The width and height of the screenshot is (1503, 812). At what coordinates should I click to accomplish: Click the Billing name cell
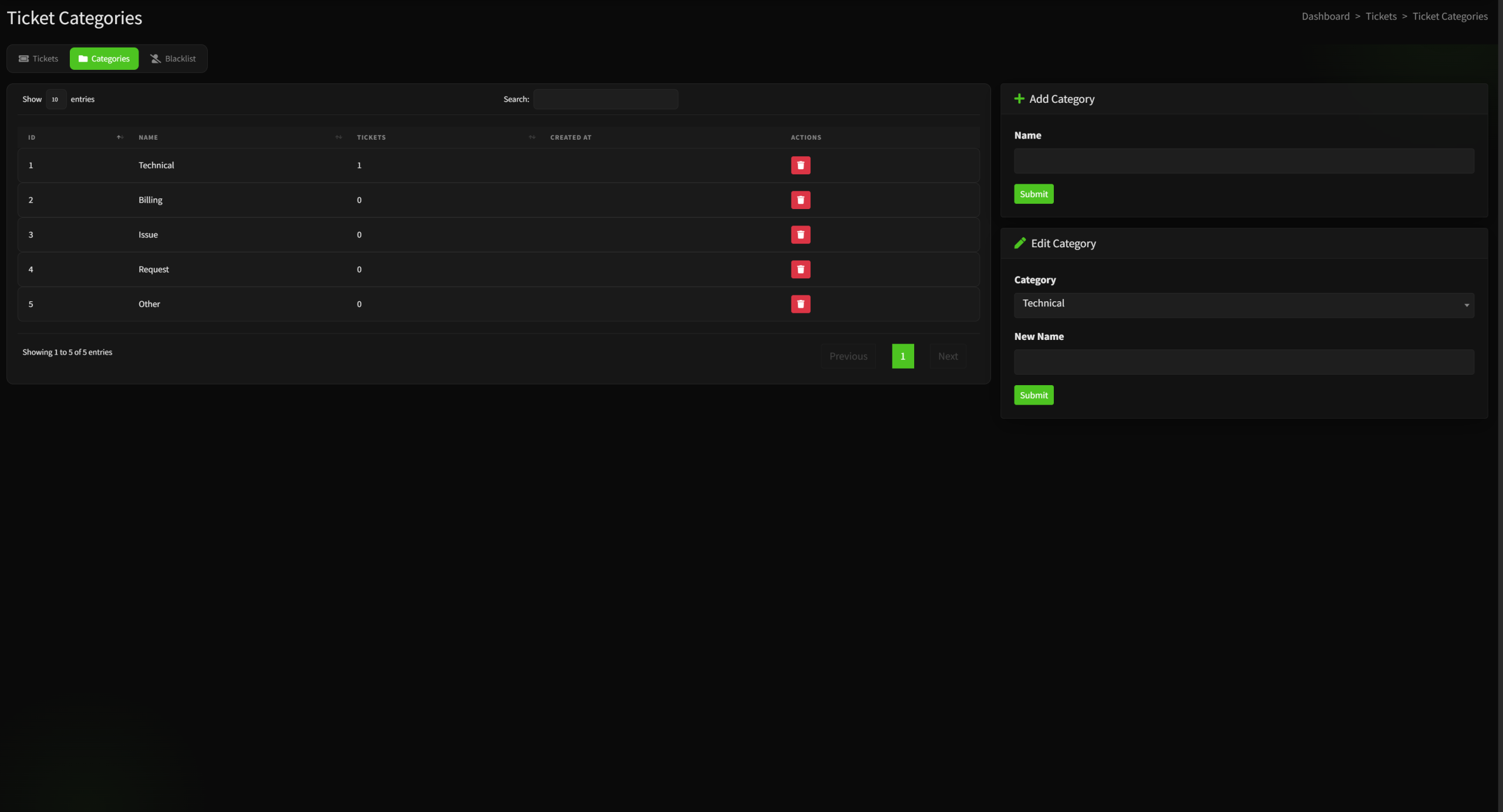[150, 200]
